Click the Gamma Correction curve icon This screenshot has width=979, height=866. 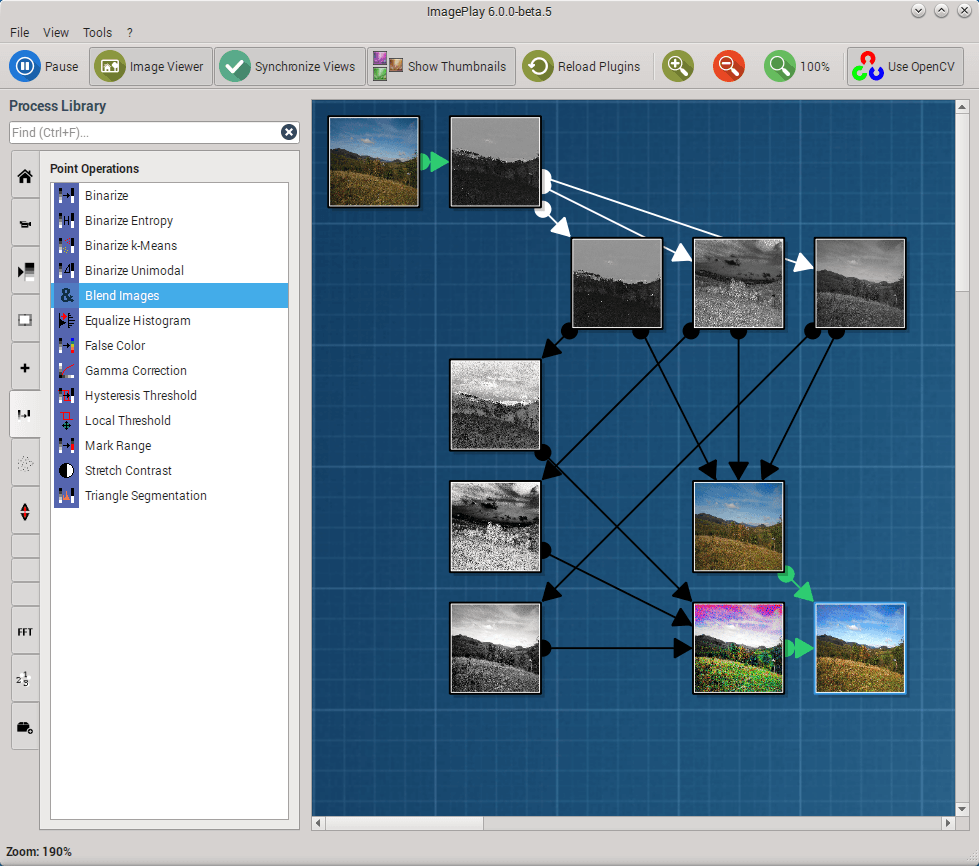(66, 370)
